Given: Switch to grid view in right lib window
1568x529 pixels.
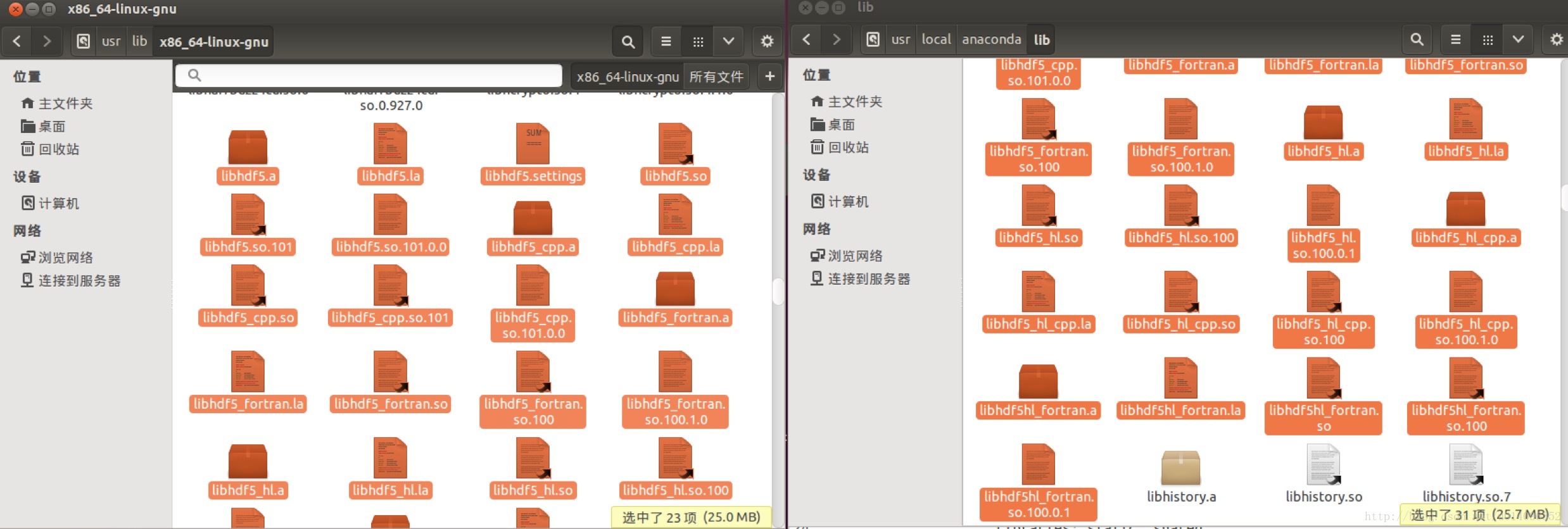Looking at the screenshot, I should click(1488, 39).
